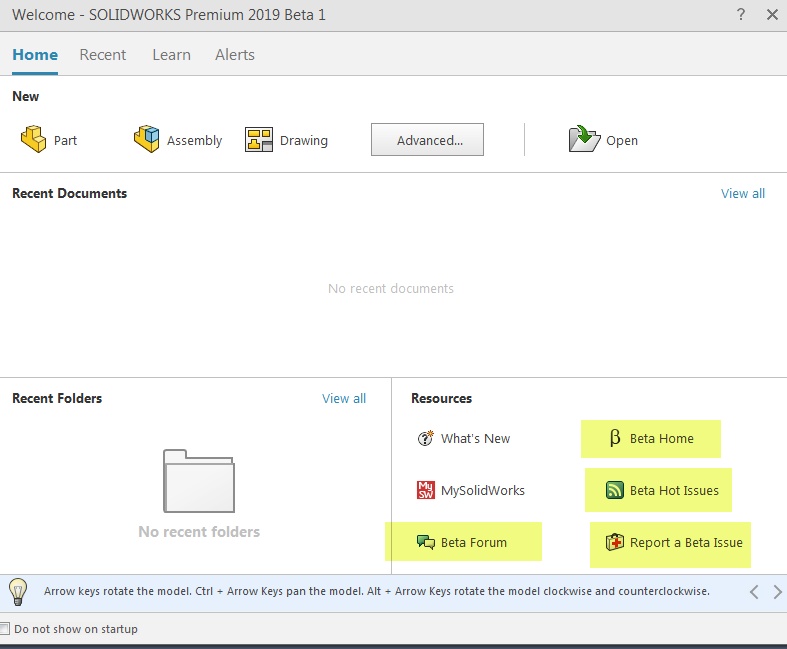This screenshot has height=649, width=787.
Task: Click the Advanced... button
Action: coord(428,140)
